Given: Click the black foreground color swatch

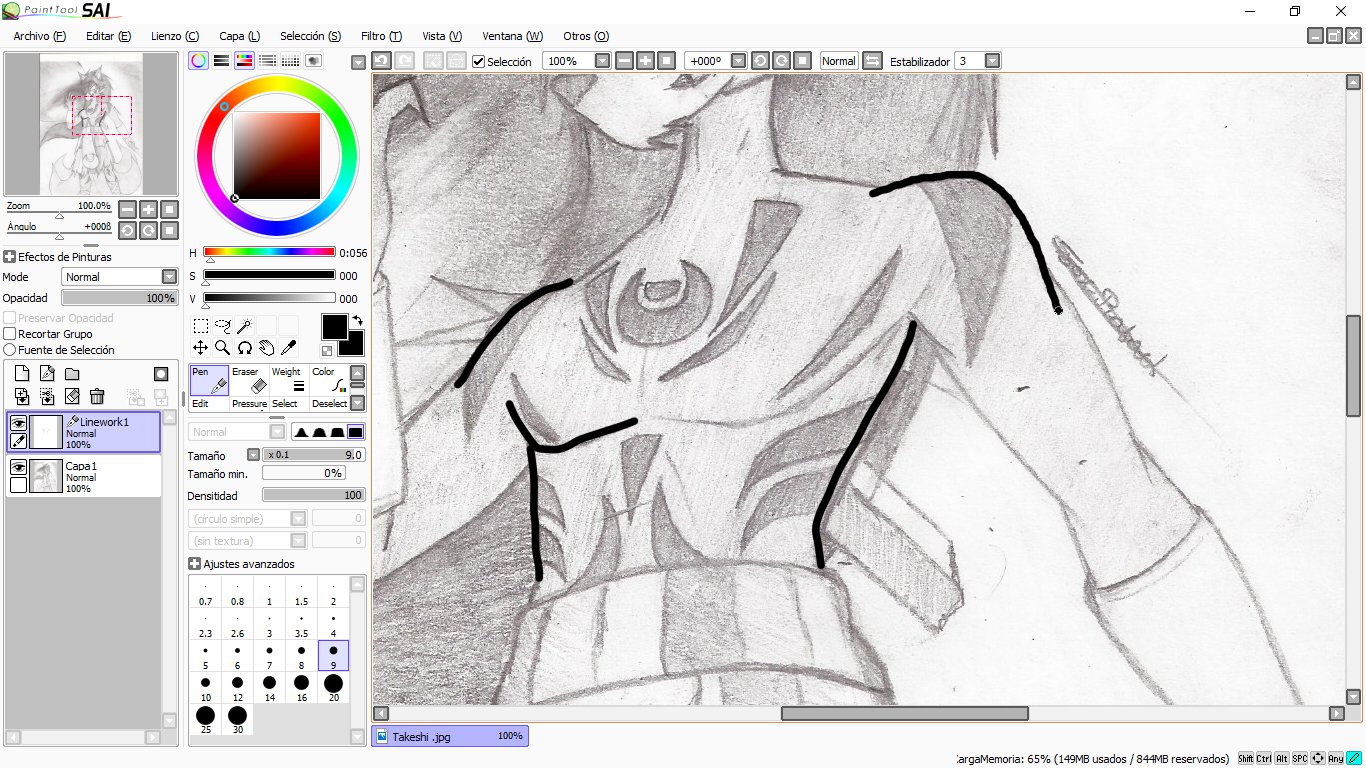Looking at the screenshot, I should [334, 326].
